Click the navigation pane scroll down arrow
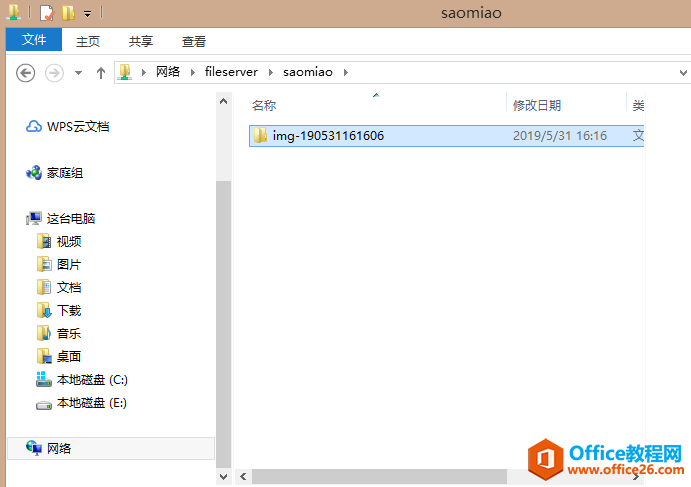Screen dimensions: 691x487 [223, 476]
